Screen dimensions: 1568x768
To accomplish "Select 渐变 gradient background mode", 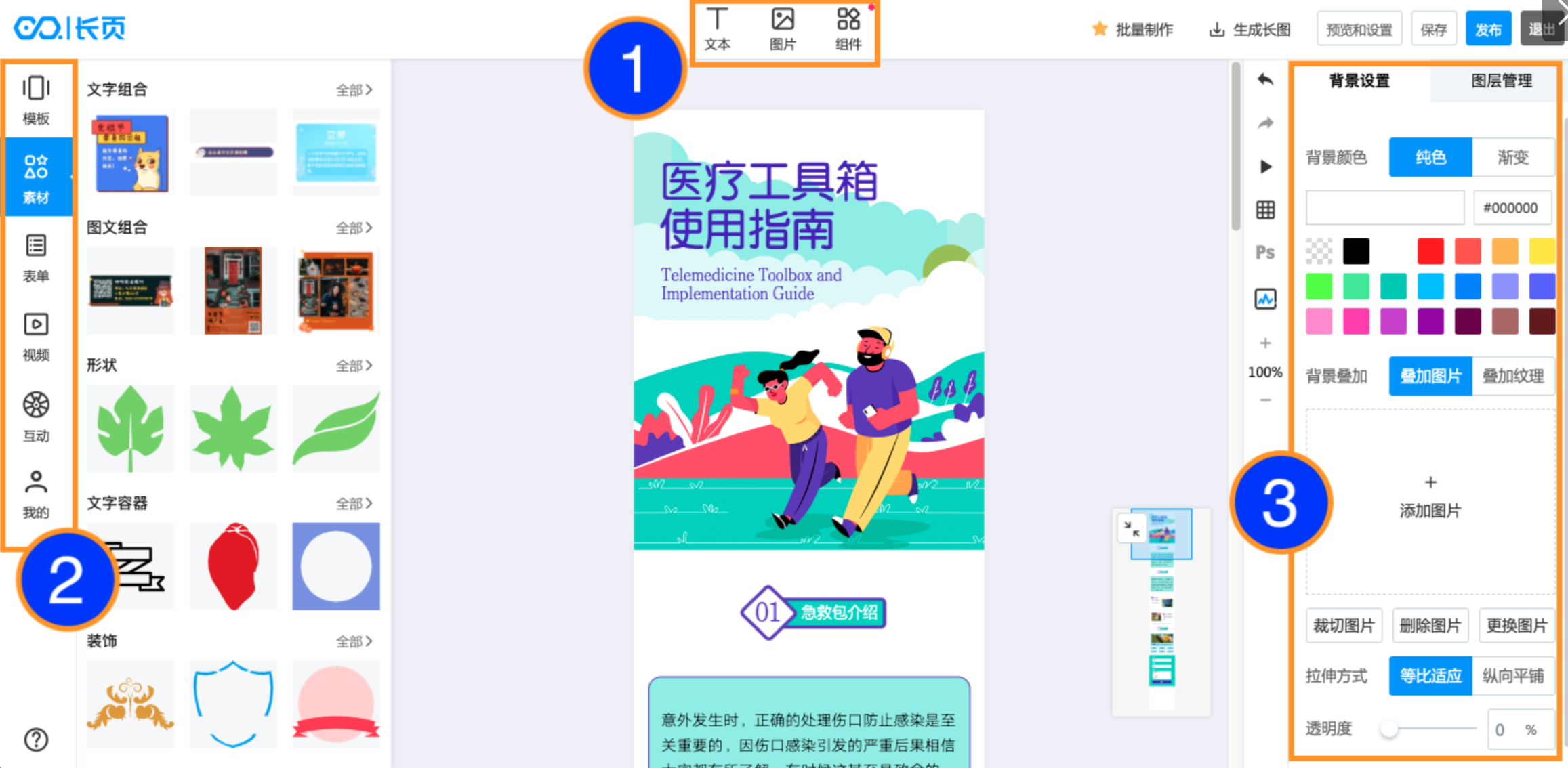I will (1512, 157).
